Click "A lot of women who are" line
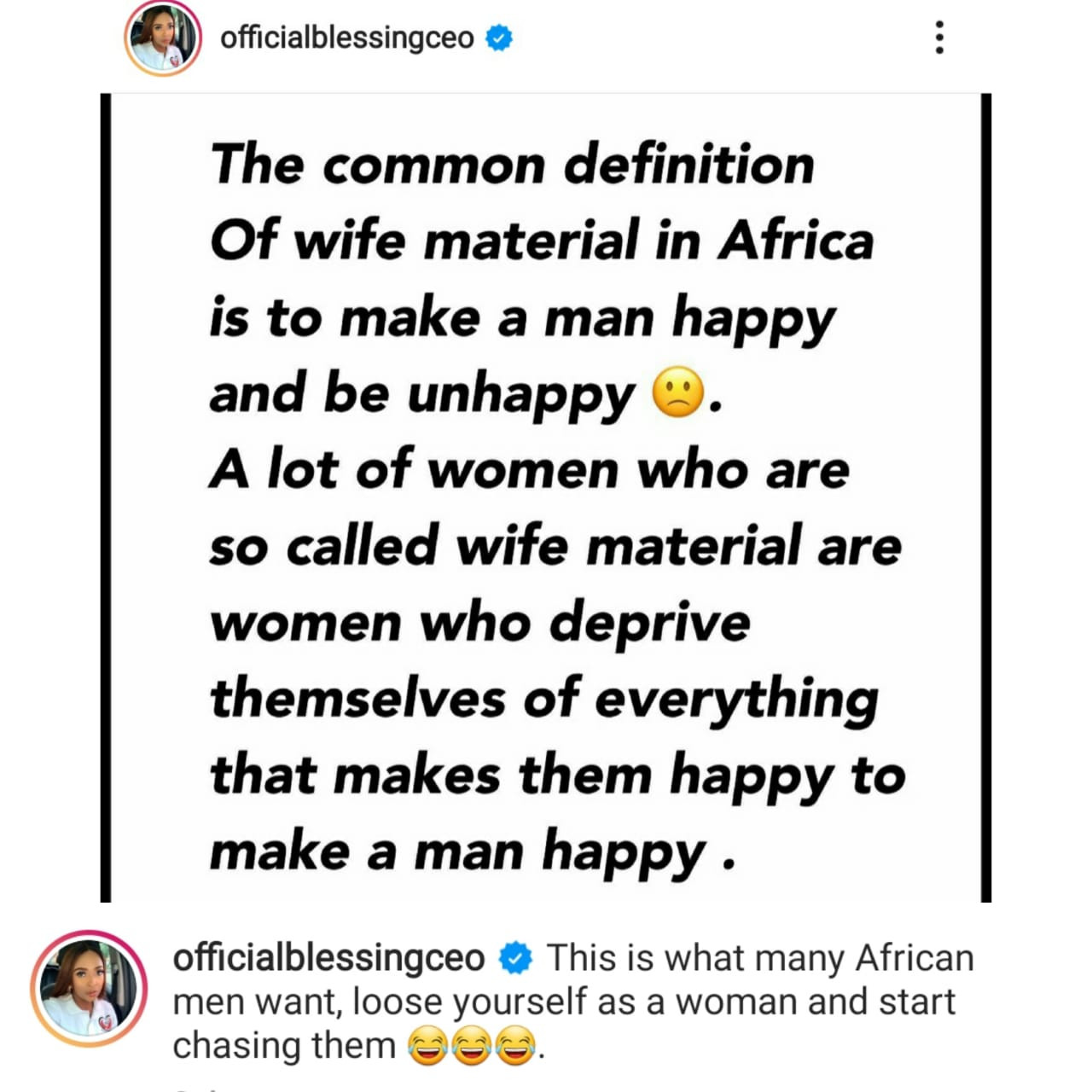 coord(529,470)
